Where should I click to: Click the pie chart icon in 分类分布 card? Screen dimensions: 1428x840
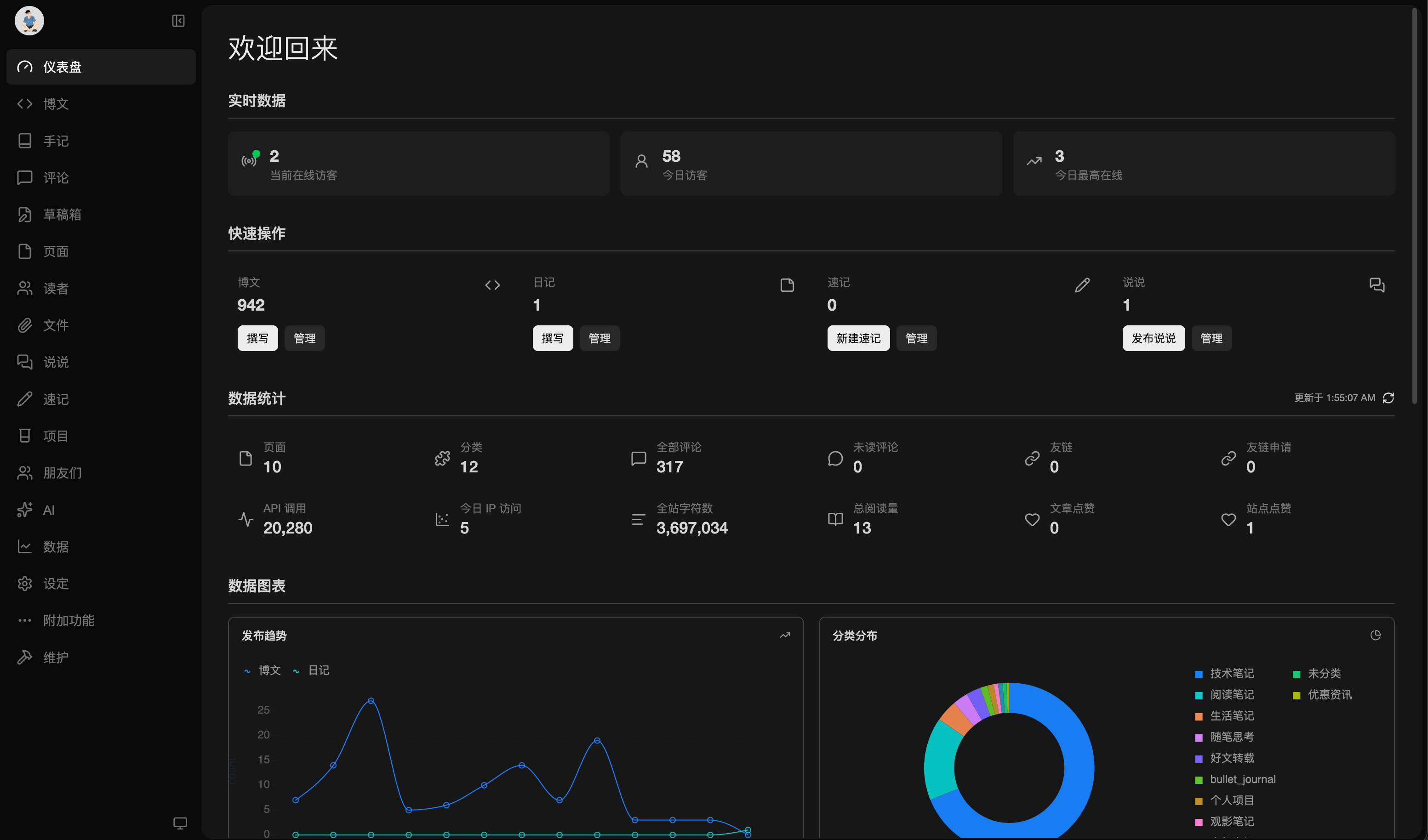click(x=1375, y=636)
